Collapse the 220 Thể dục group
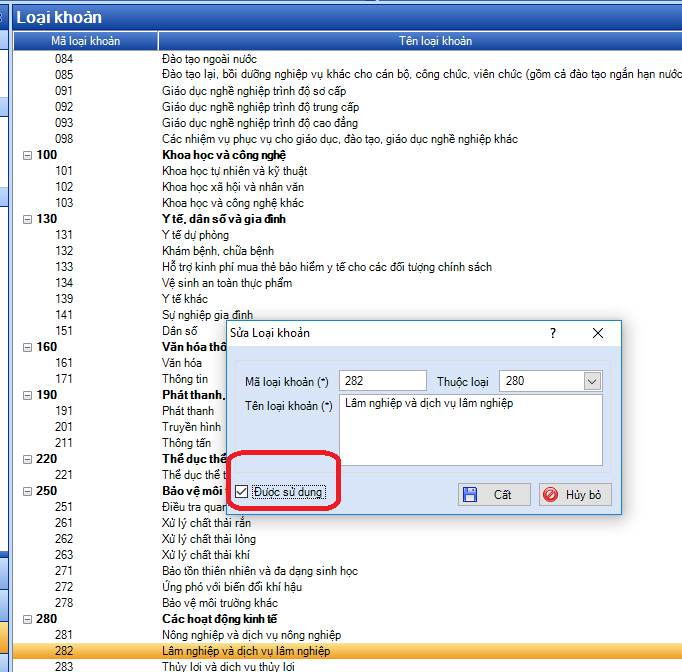 tap(27, 459)
